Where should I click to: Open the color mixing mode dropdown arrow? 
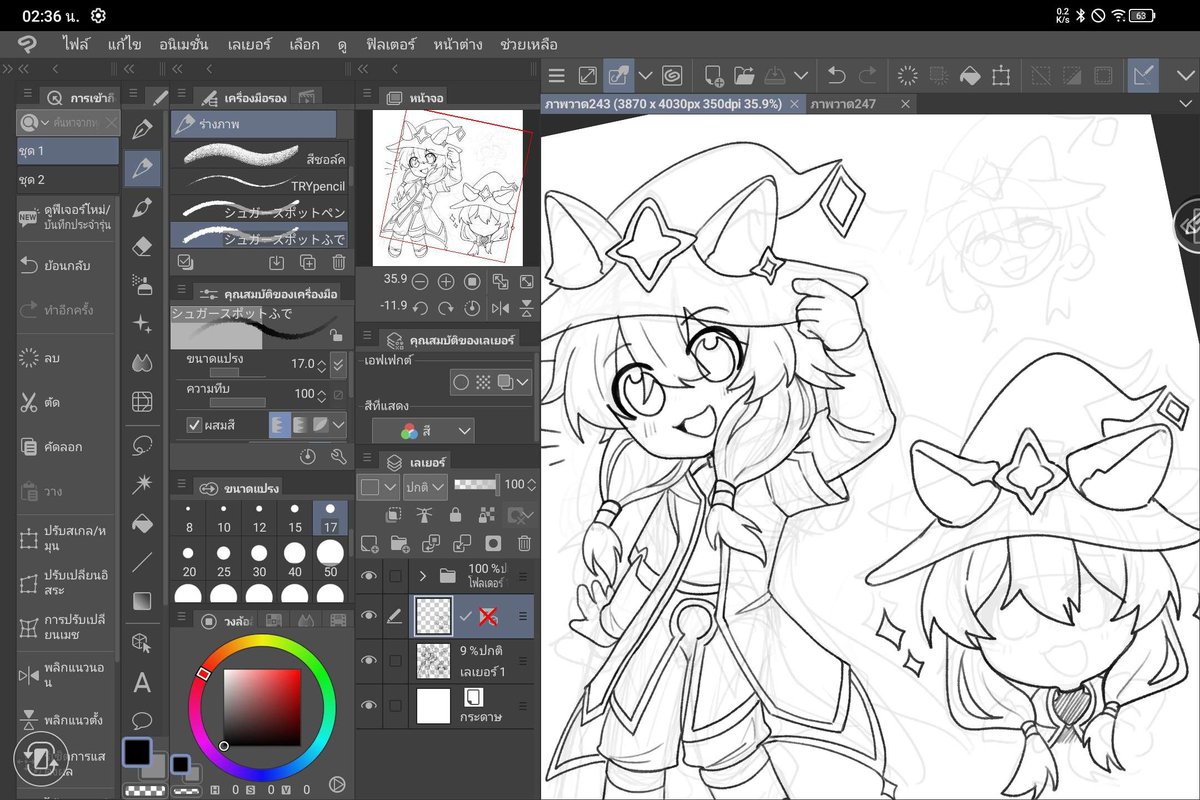tap(339, 425)
